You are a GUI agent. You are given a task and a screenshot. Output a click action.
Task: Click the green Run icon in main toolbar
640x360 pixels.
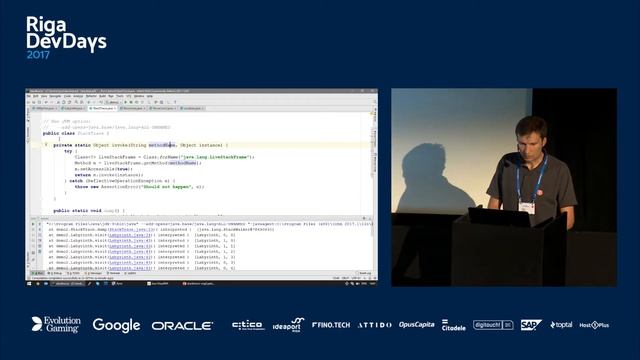click(125, 102)
